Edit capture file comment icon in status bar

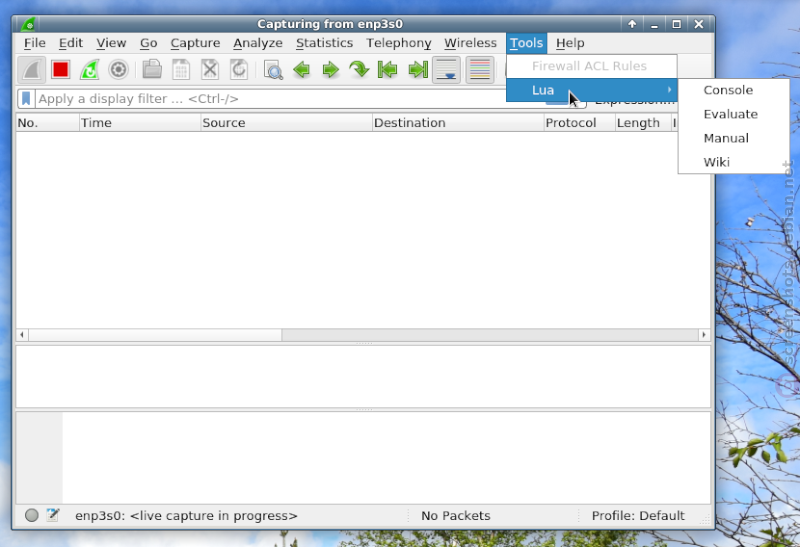click(x=53, y=515)
